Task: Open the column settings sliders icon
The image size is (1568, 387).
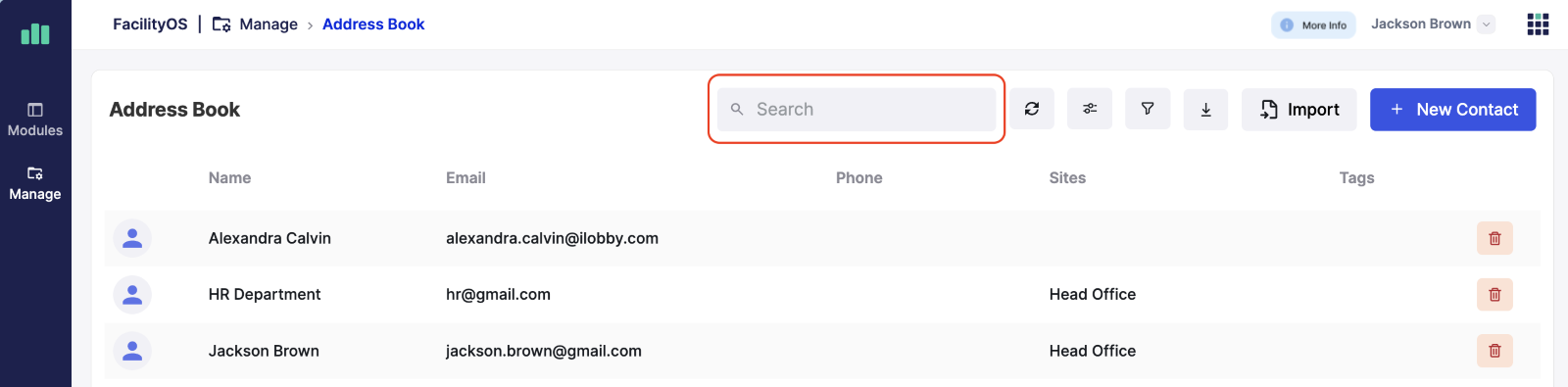Action: tap(1090, 109)
